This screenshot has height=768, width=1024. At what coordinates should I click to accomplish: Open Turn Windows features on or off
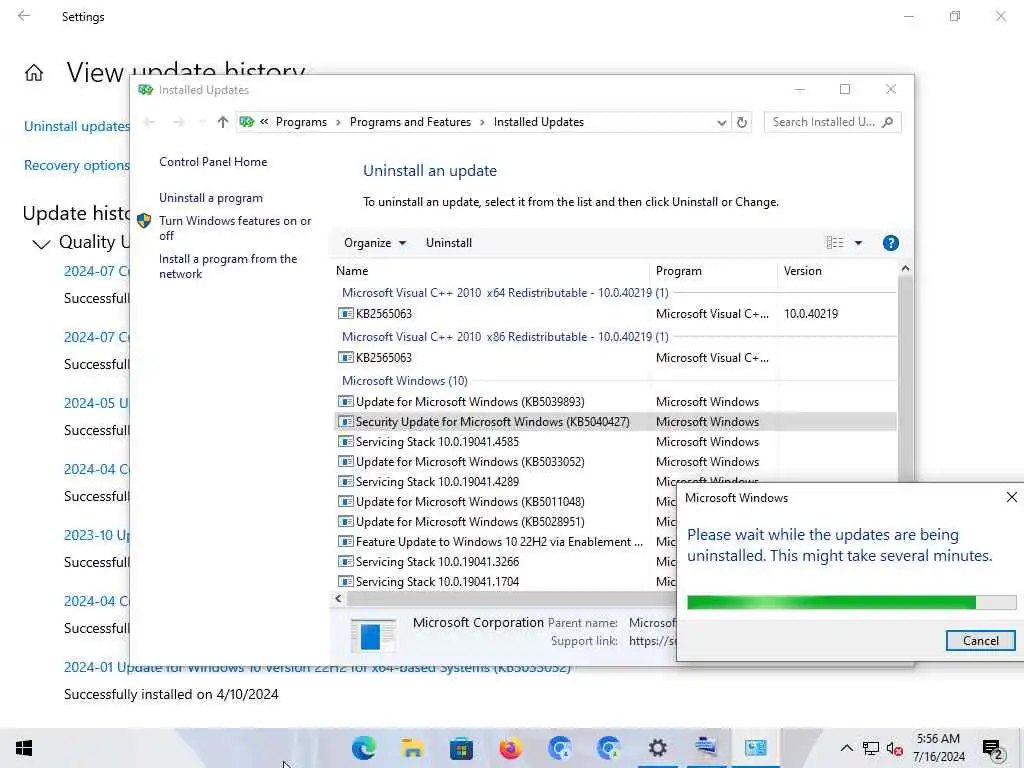point(235,228)
